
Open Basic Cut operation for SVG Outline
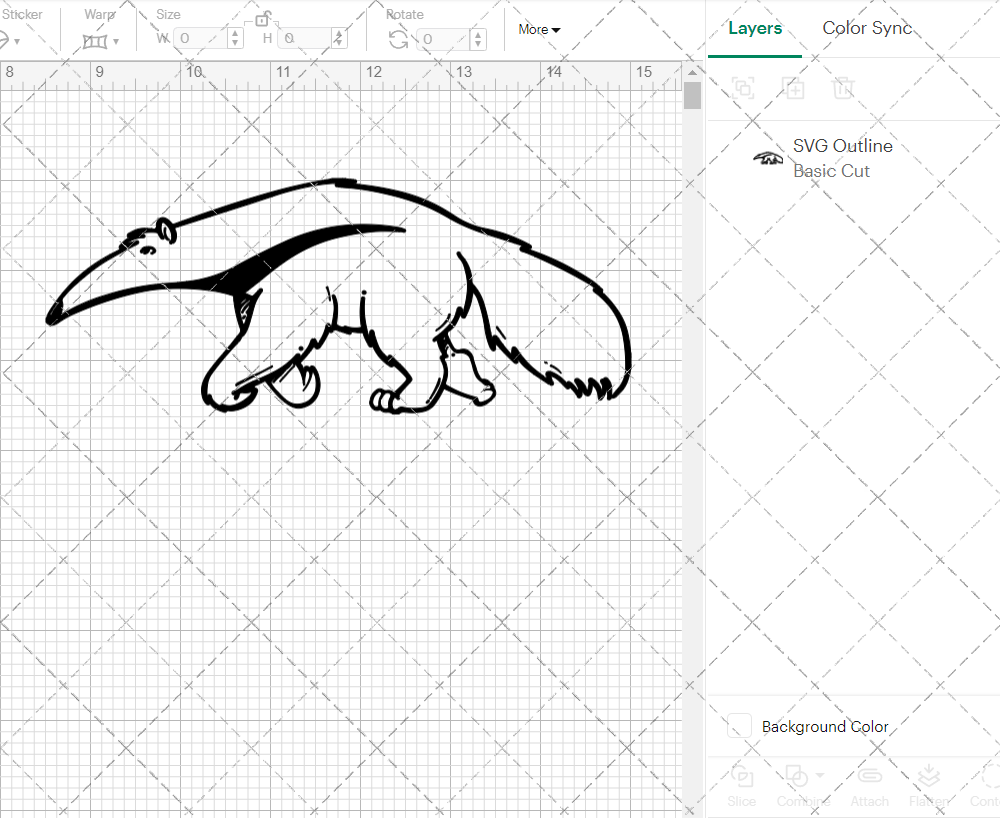tap(832, 171)
